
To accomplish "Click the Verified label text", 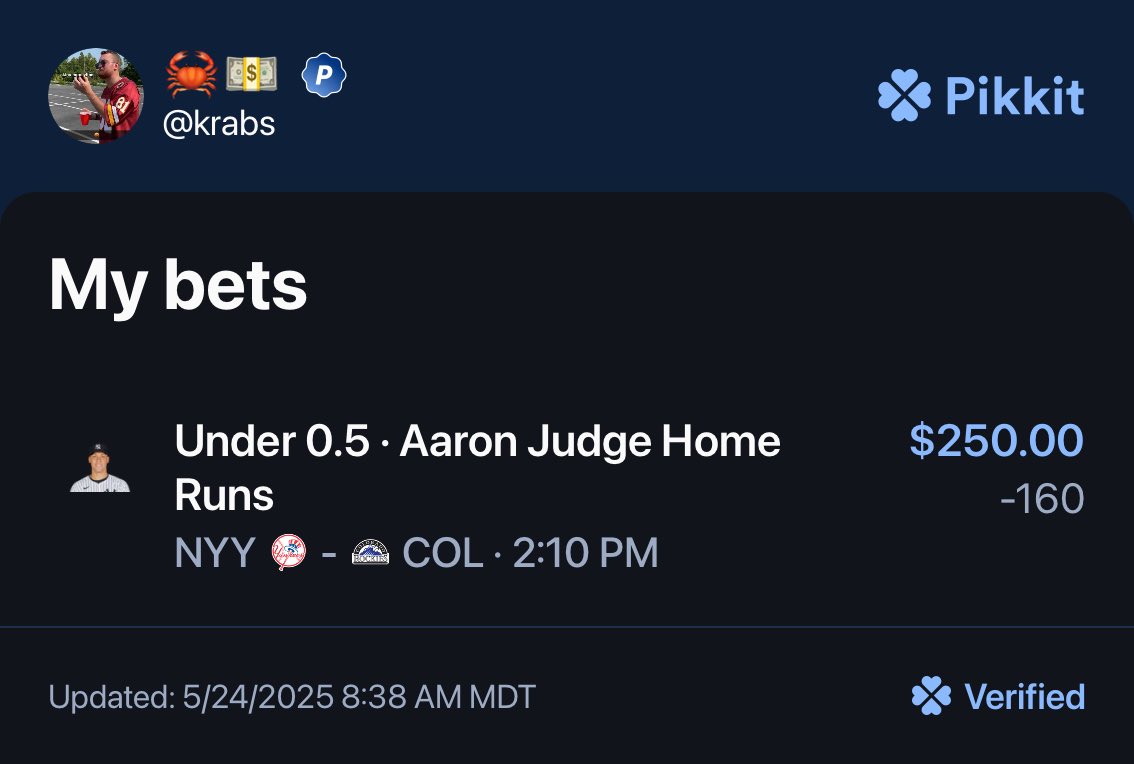I will tap(1024, 696).
